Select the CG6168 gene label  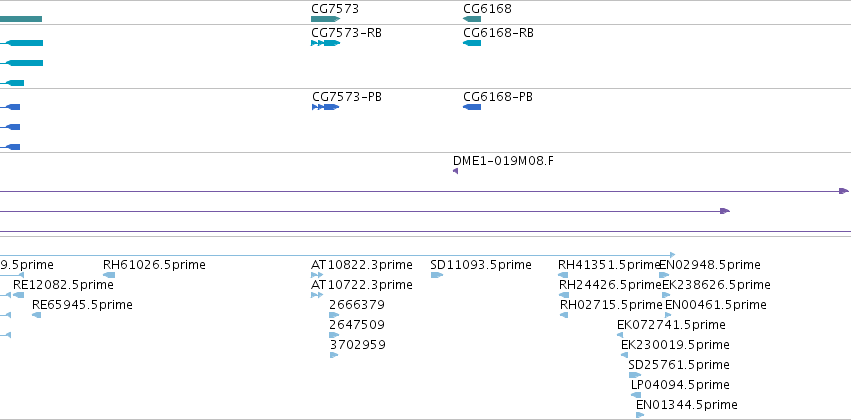tap(487, 9)
